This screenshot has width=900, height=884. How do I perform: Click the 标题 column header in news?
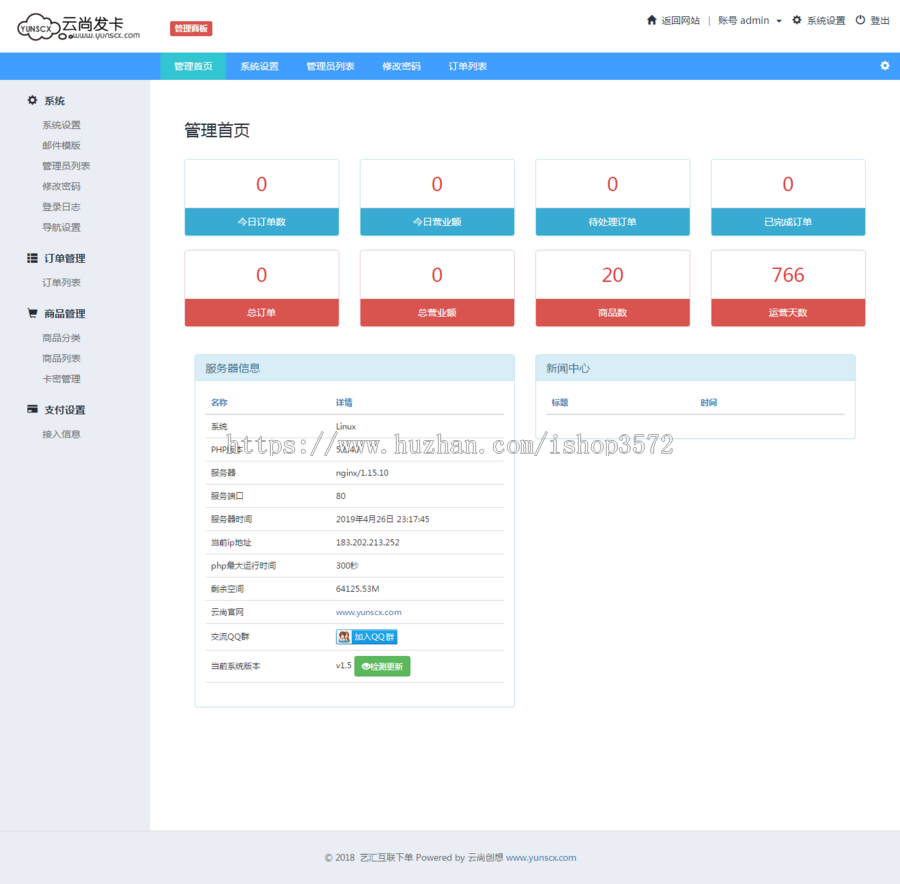560,402
